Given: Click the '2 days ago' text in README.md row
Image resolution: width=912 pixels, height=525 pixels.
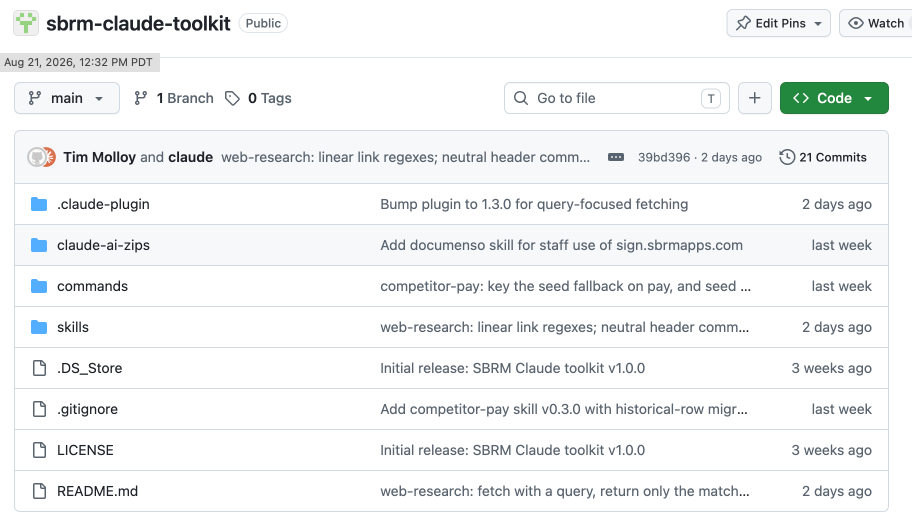Looking at the screenshot, I should [836, 491].
